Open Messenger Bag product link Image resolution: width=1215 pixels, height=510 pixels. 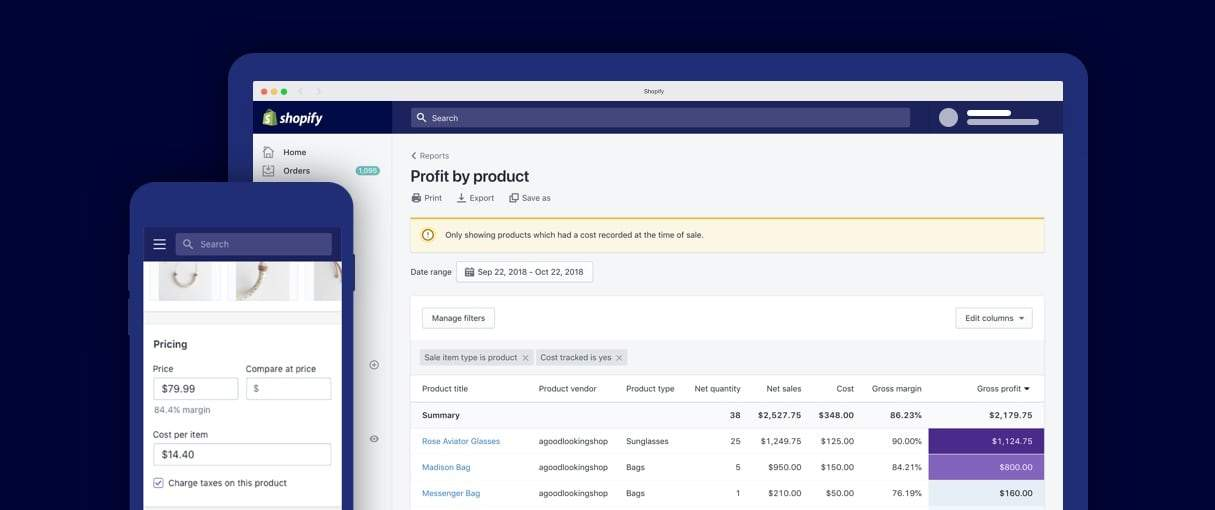point(451,493)
